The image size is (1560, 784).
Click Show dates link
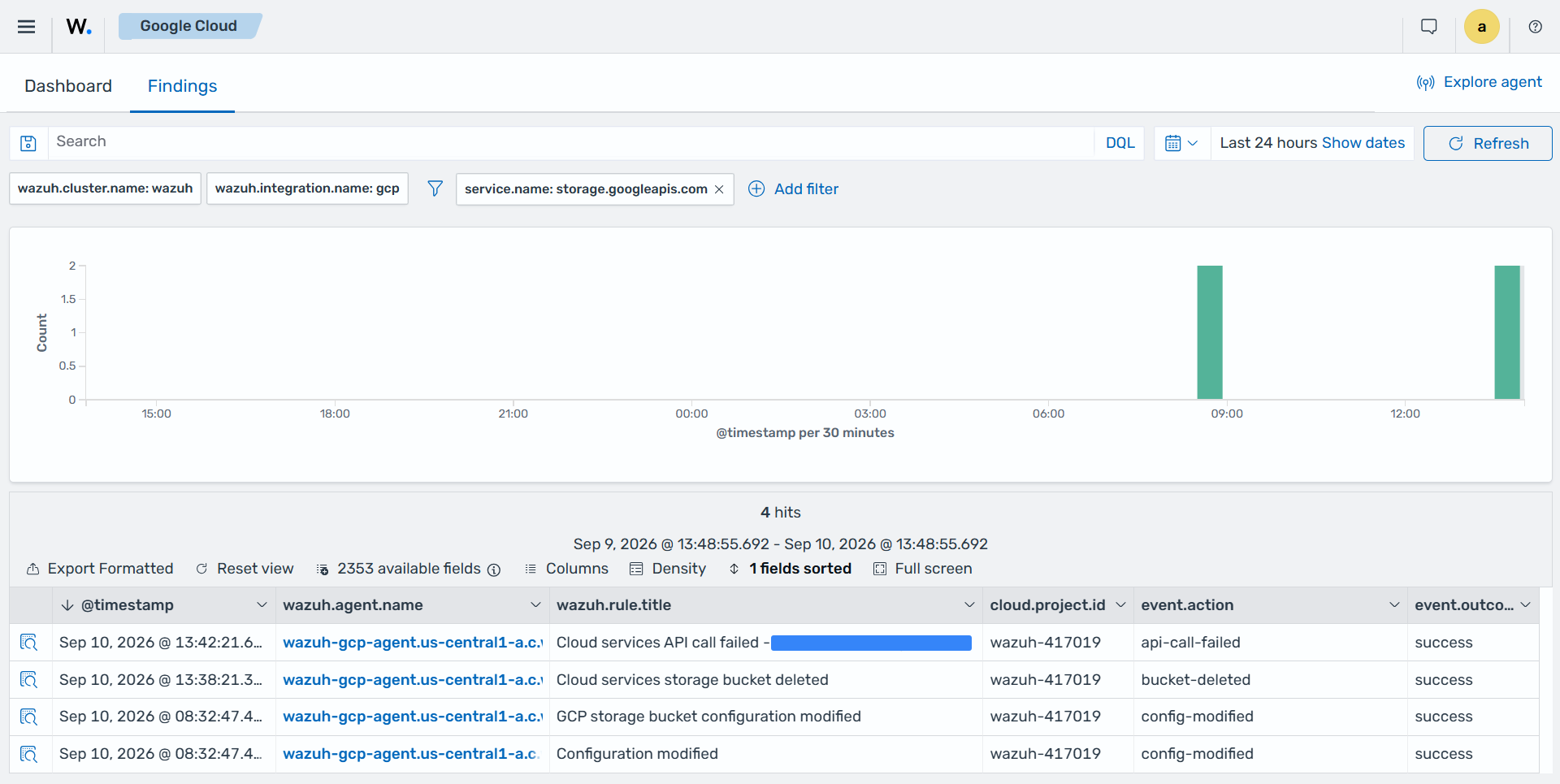[1363, 143]
